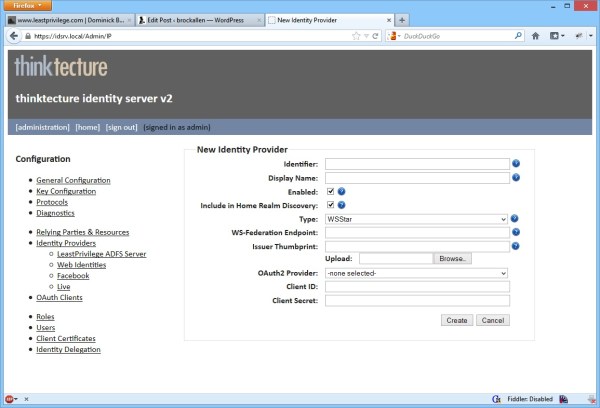
Task: Click help icon next to Identifier field
Action: pos(516,163)
